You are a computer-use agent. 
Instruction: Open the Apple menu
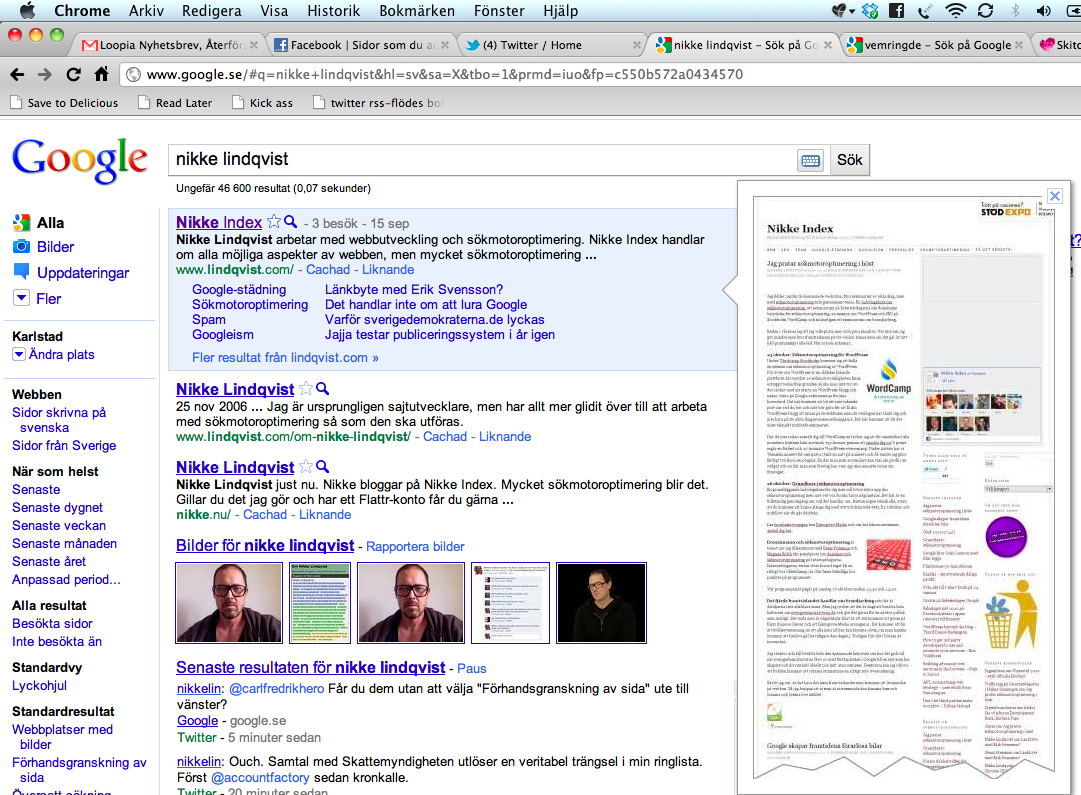click(28, 10)
